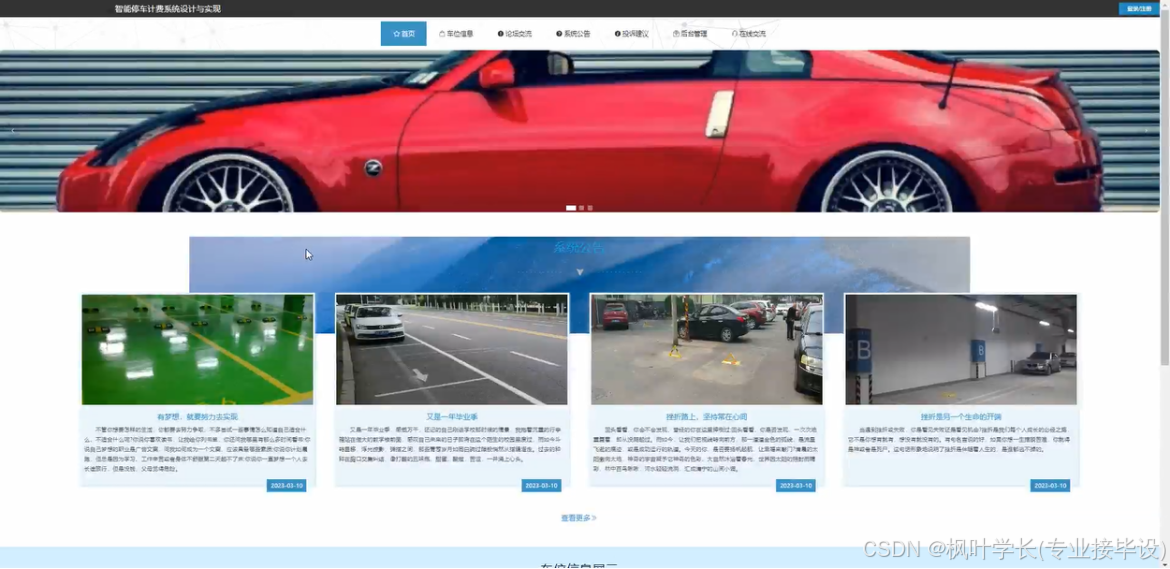Click the excerpt under 挫折是另一个生命的开端
Screen dimensions: 1170x569
(961, 440)
